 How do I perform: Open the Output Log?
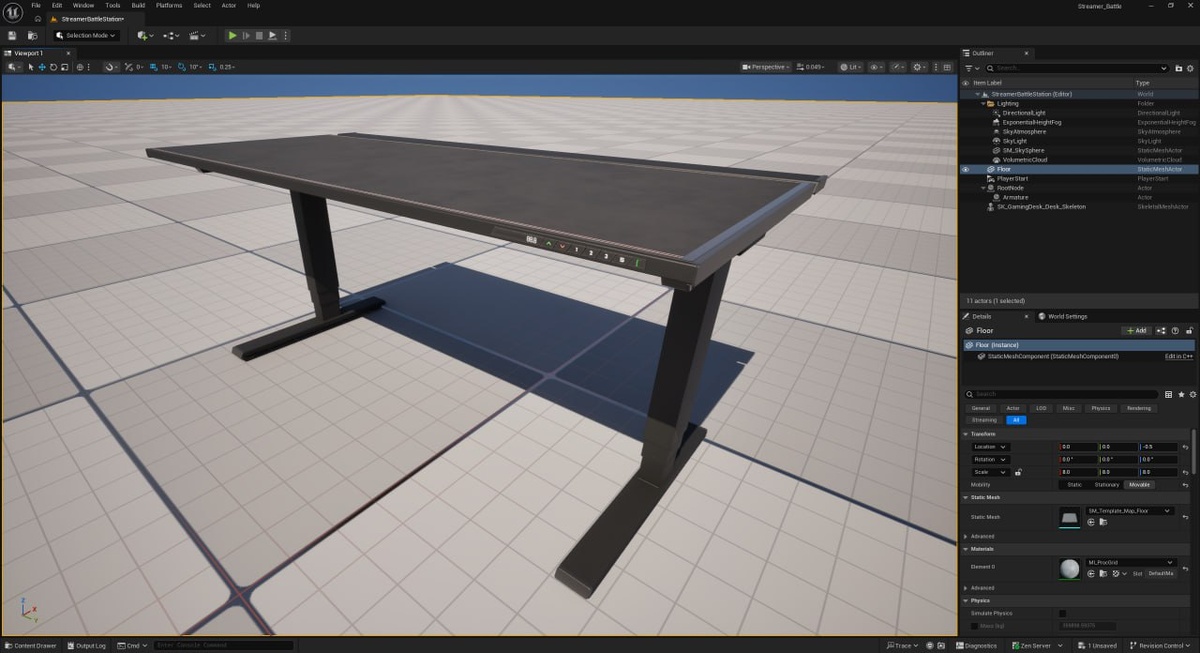86,646
